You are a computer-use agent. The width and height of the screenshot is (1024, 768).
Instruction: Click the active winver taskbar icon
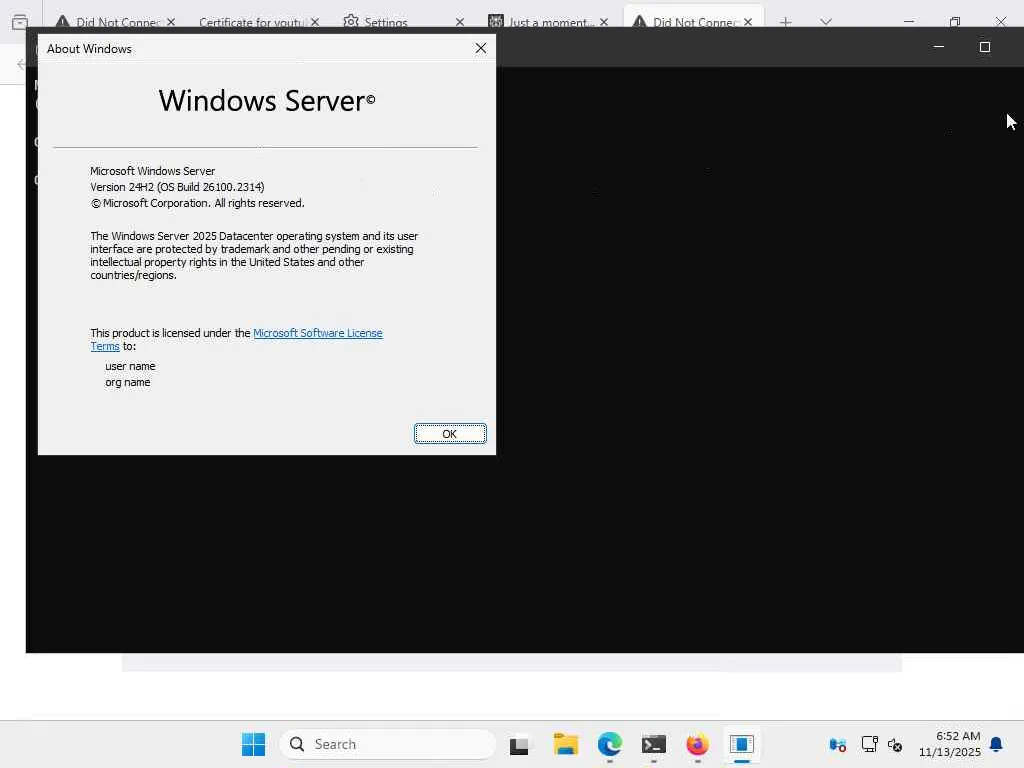(x=742, y=744)
